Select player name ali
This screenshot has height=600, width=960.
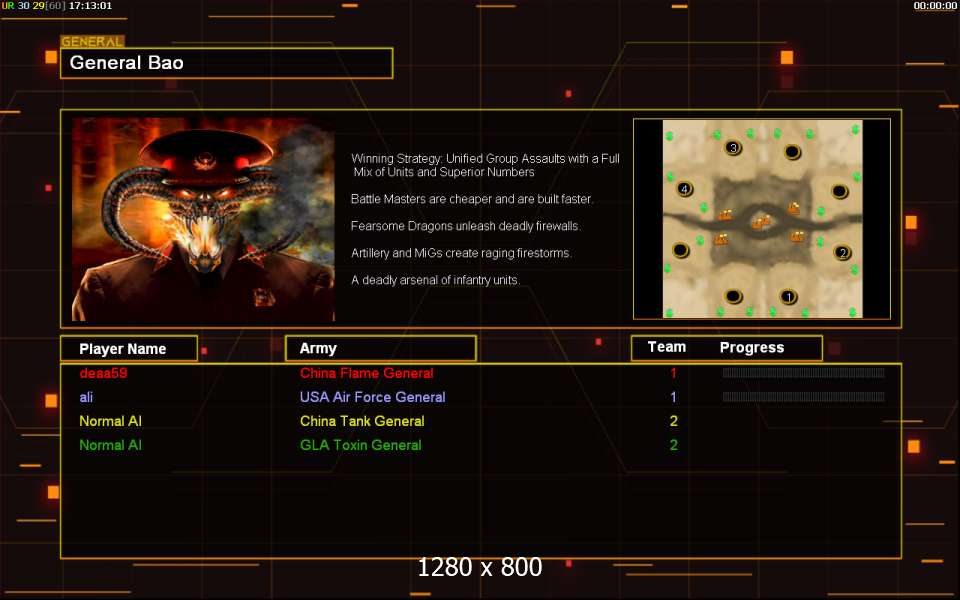pyautogui.click(x=86, y=397)
